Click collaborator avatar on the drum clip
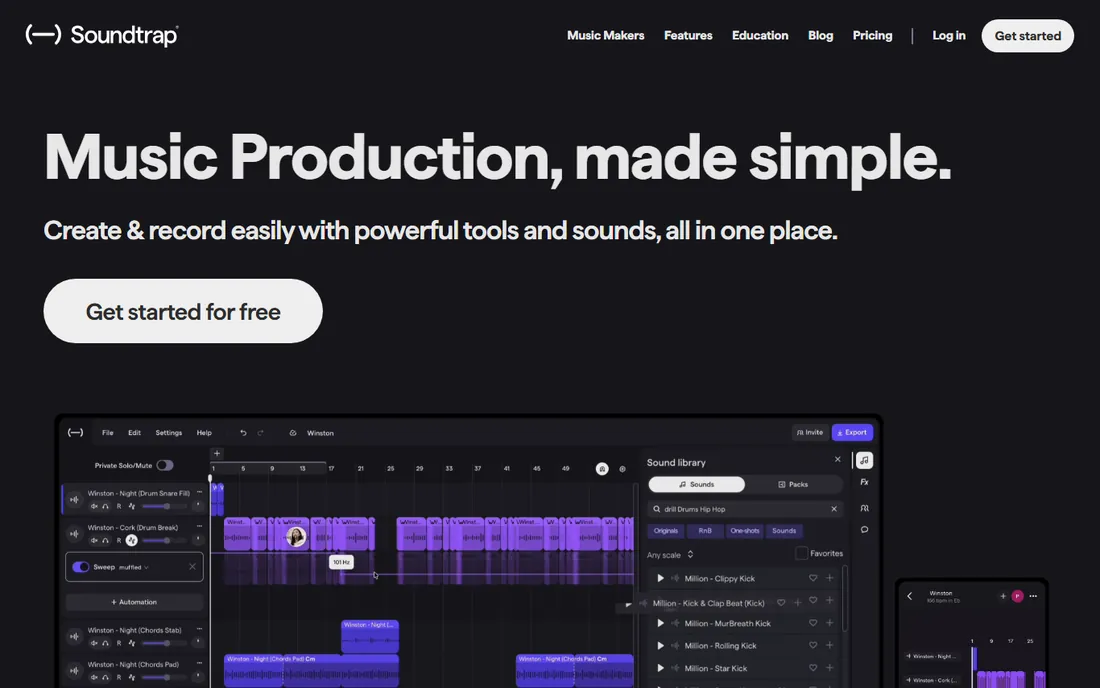Viewport: 1100px width, 688px height. tap(296, 537)
